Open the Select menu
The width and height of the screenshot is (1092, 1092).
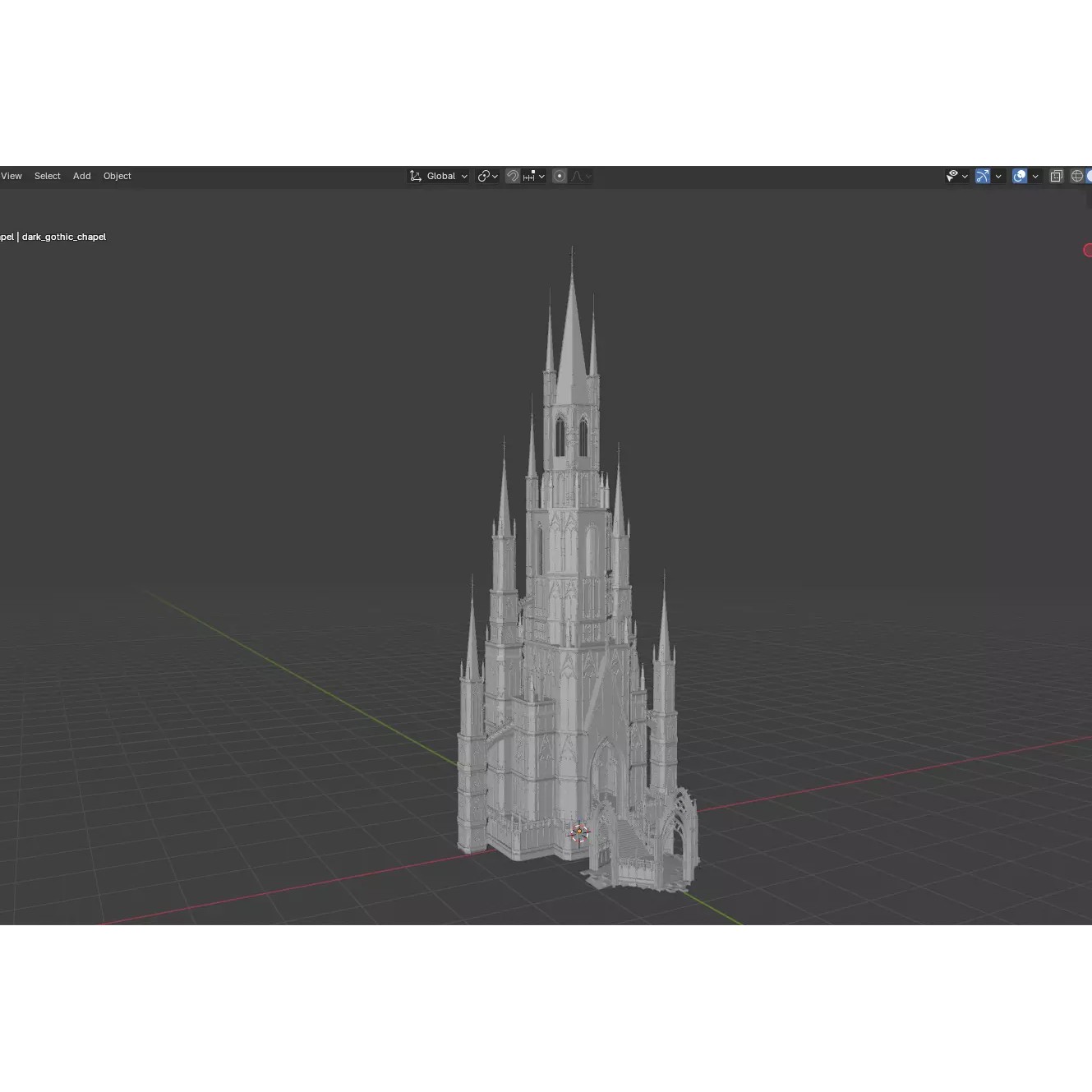(x=47, y=176)
